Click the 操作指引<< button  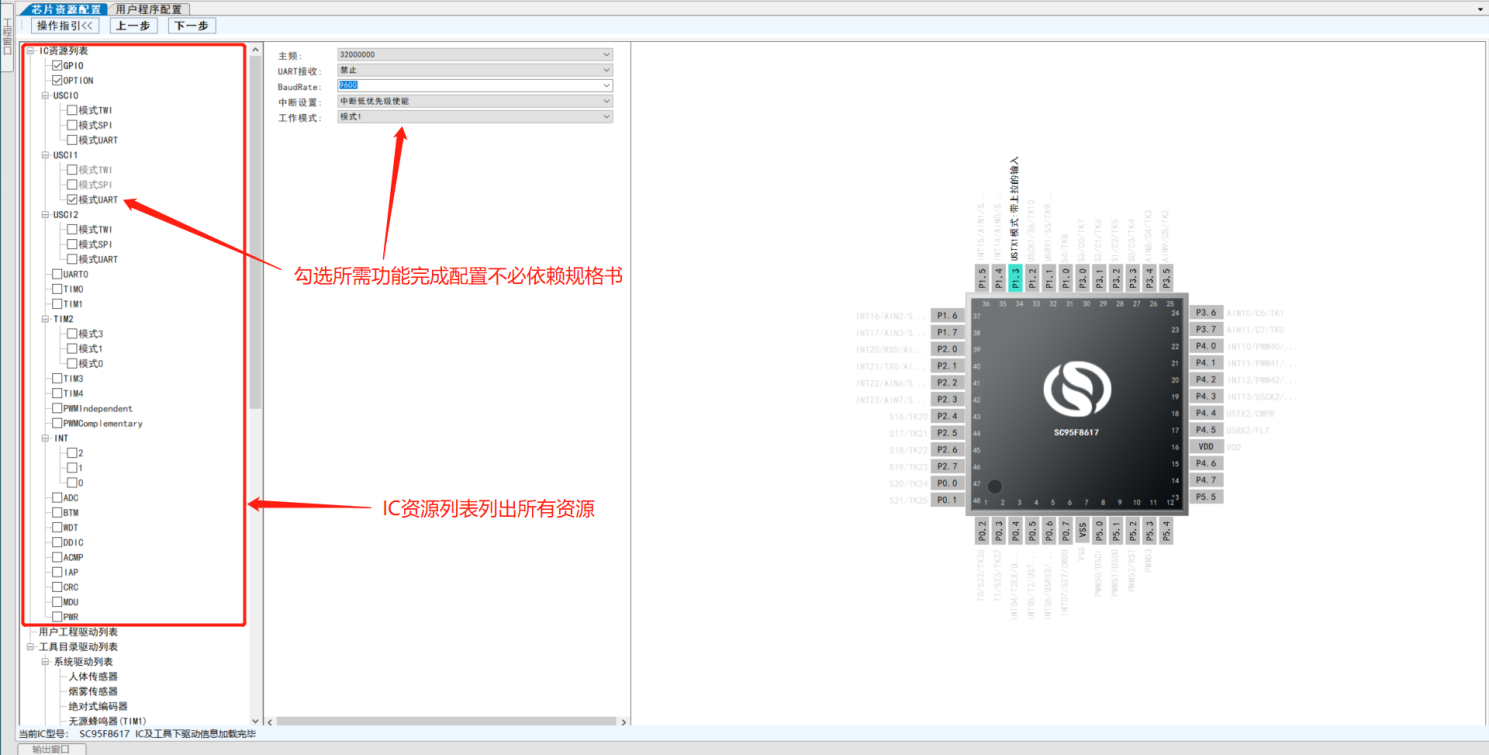[x=66, y=26]
